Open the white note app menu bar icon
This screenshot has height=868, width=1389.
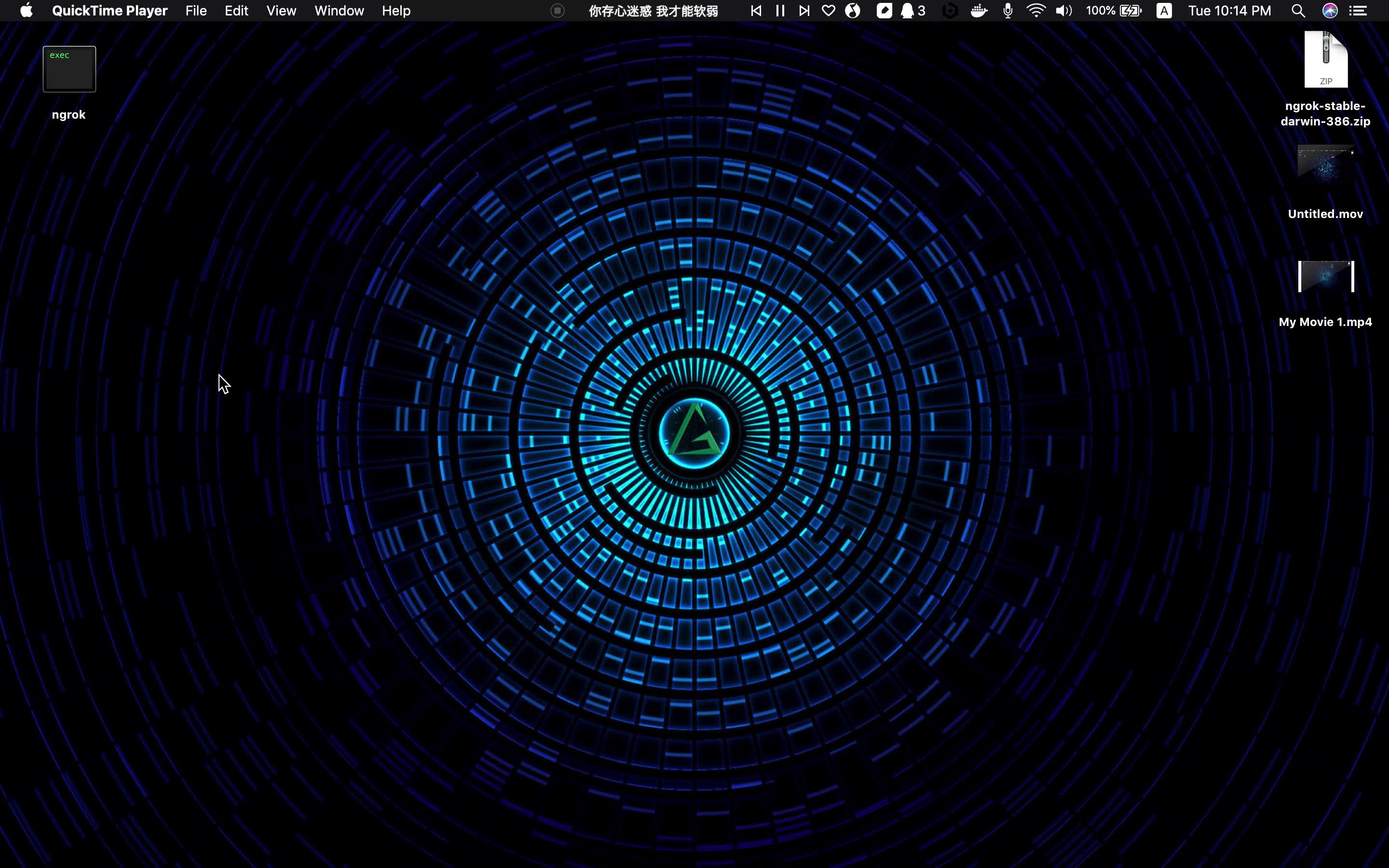click(884, 10)
